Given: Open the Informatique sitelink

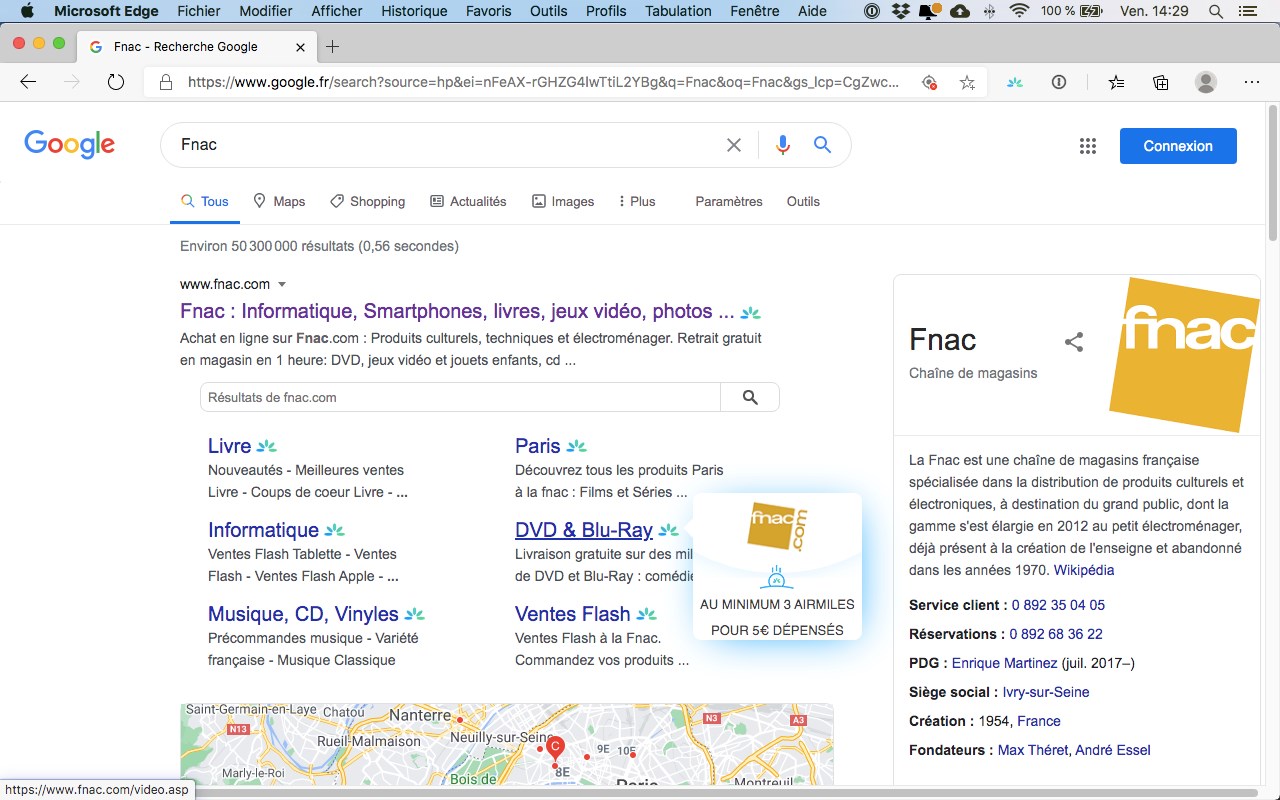Looking at the screenshot, I should (x=263, y=530).
